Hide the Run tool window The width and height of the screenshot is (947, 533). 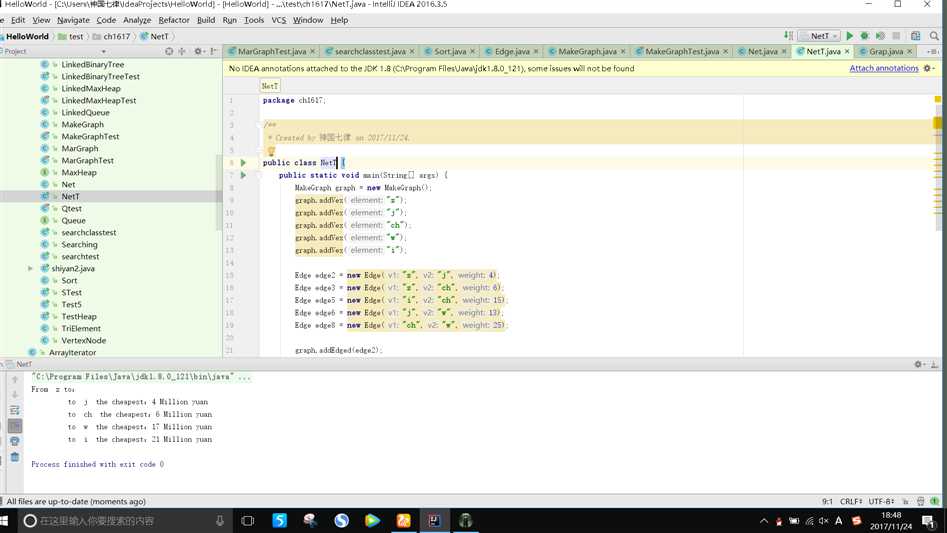(x=934, y=364)
